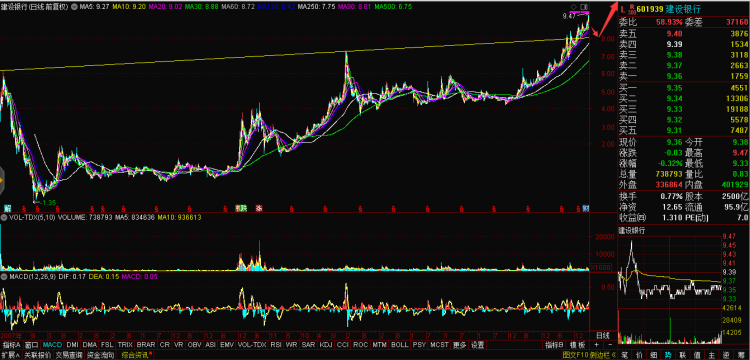Expand the 扩展 panel in bottom-left

tap(11, 355)
